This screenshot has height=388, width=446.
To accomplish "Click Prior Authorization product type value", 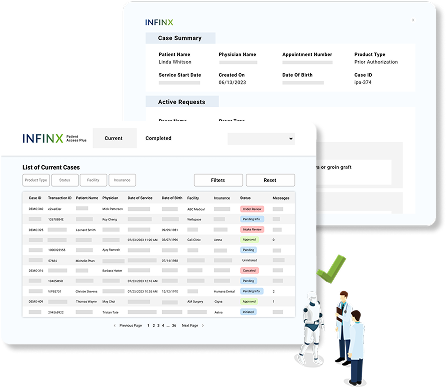I will click(376, 62).
